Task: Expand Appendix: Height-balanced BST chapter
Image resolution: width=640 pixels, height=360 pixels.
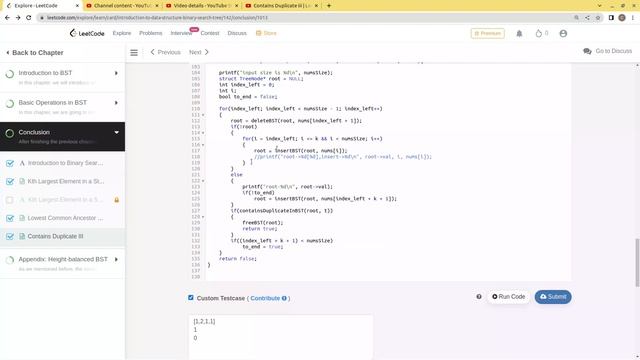Action: tap(116, 260)
